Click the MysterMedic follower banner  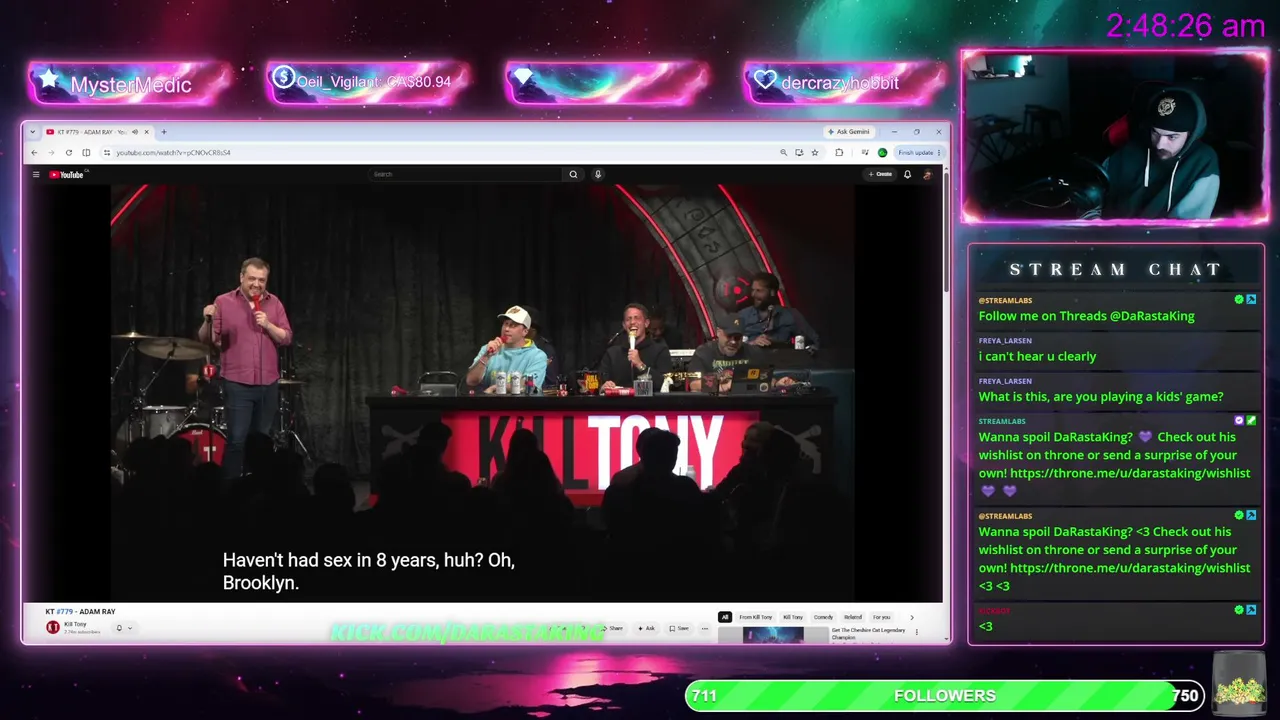click(129, 83)
